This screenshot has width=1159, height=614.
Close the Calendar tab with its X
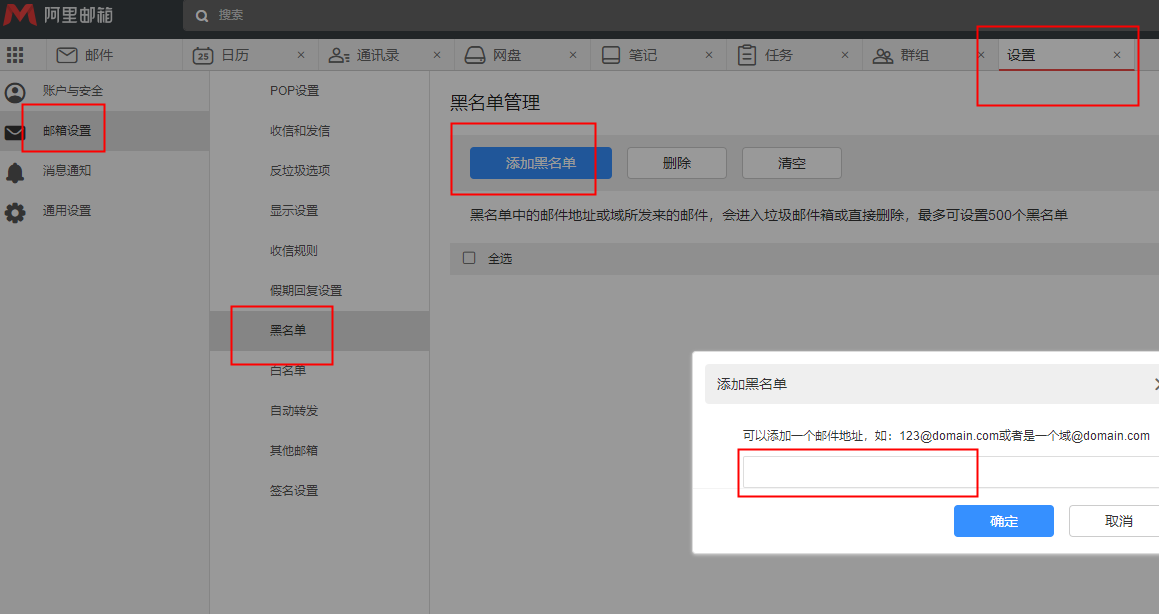301,56
